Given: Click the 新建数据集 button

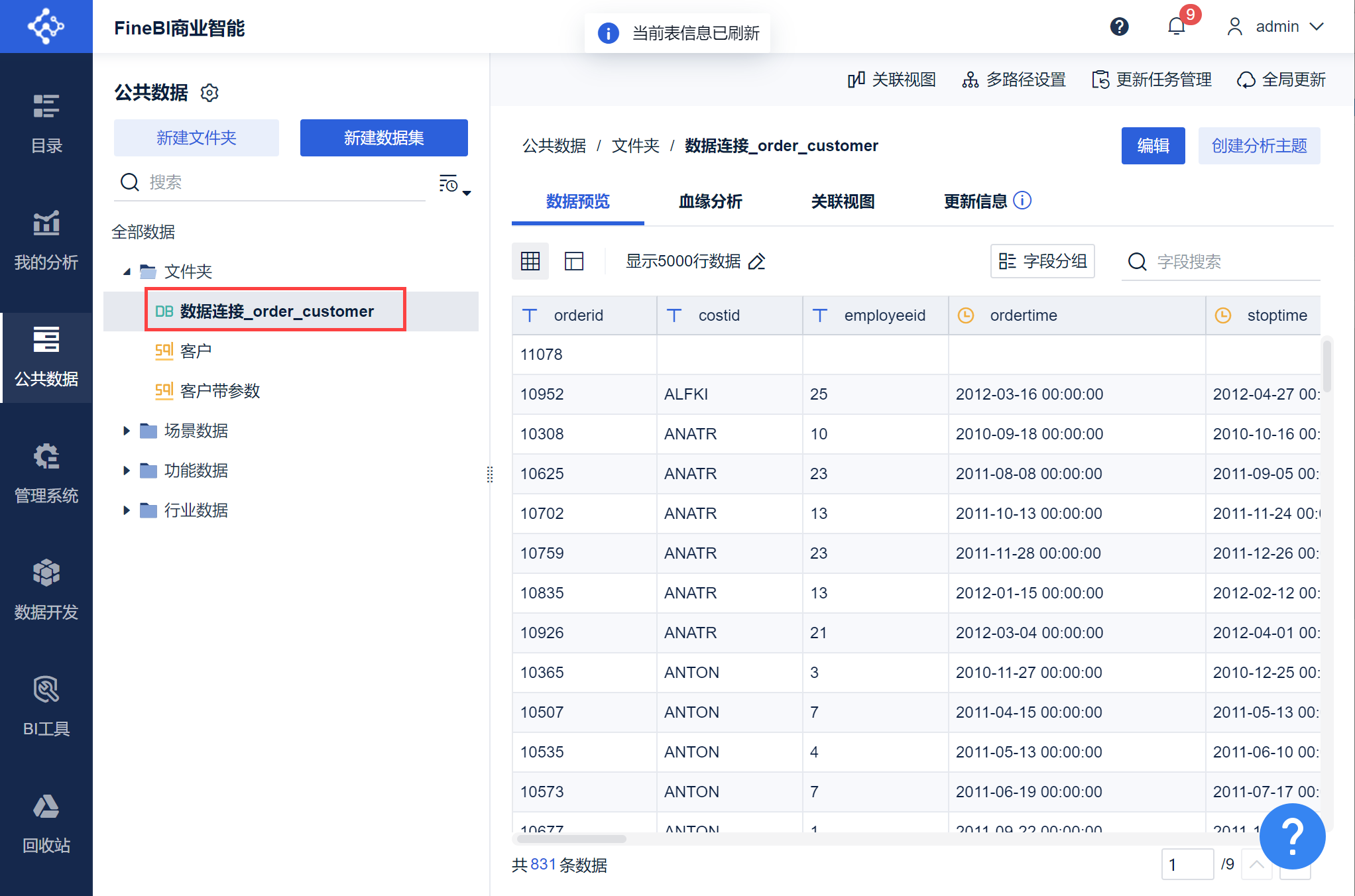Looking at the screenshot, I should (x=384, y=138).
